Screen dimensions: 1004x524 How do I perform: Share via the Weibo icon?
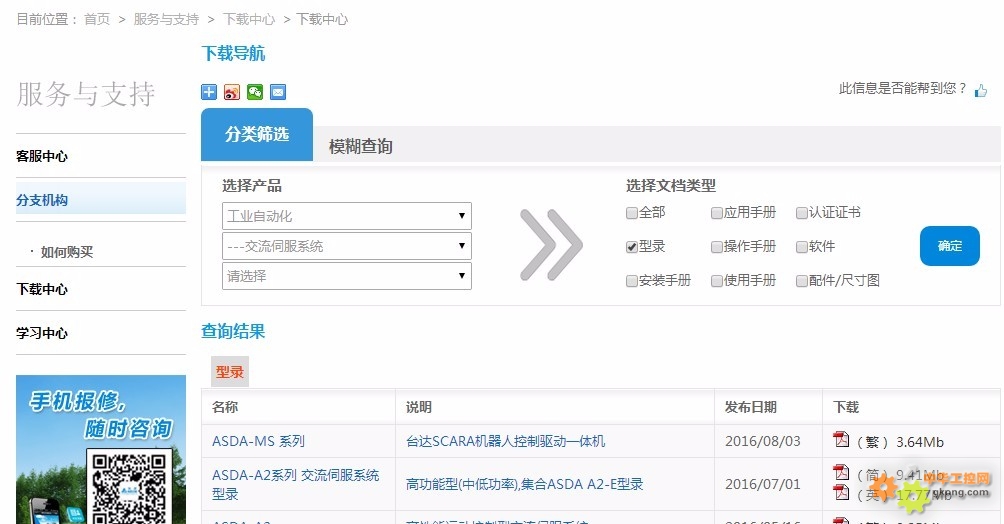click(x=232, y=92)
